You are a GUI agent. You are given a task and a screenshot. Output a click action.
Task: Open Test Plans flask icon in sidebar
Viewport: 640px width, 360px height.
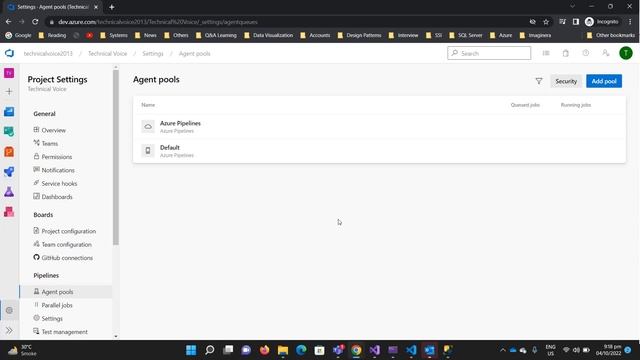(9, 191)
